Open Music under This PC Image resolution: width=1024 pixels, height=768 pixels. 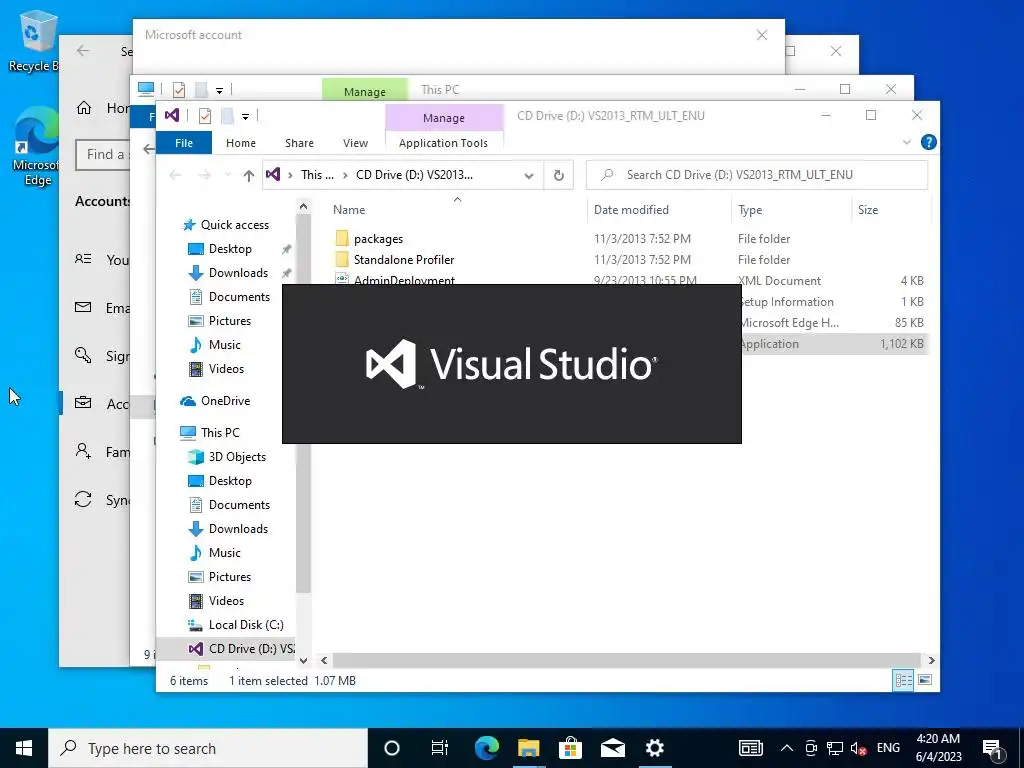point(224,553)
